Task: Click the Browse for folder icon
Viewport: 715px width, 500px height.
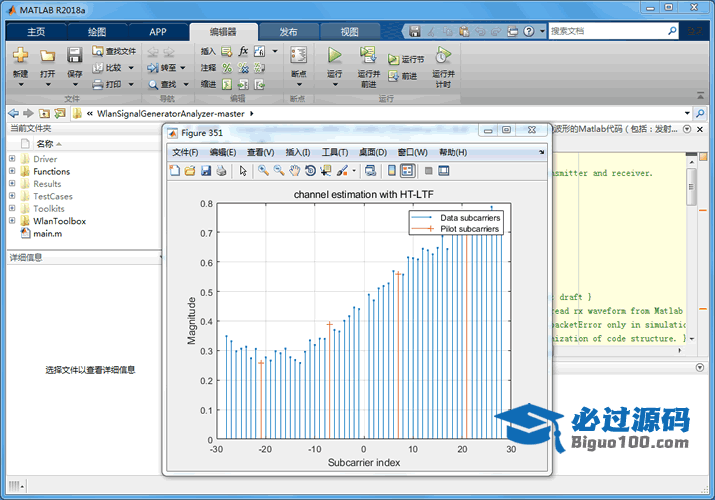Action: click(59, 113)
